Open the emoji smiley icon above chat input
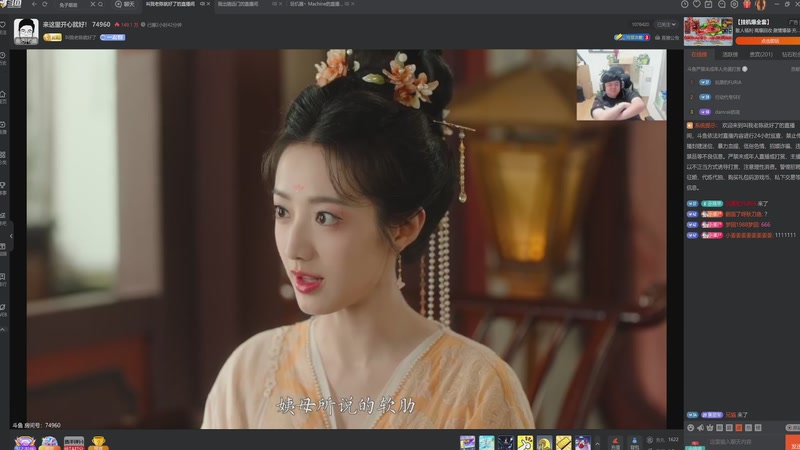The height and width of the screenshot is (450, 800). (x=691, y=428)
